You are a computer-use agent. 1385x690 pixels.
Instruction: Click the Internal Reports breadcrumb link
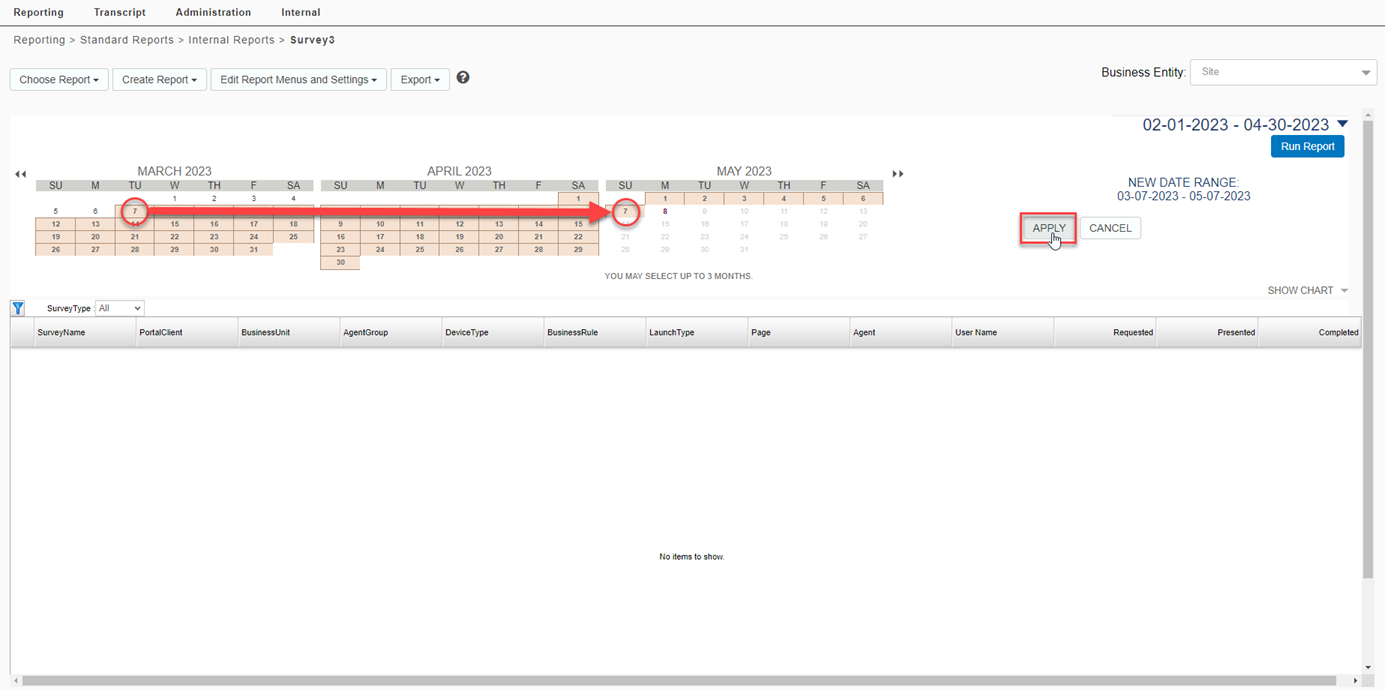(231, 40)
